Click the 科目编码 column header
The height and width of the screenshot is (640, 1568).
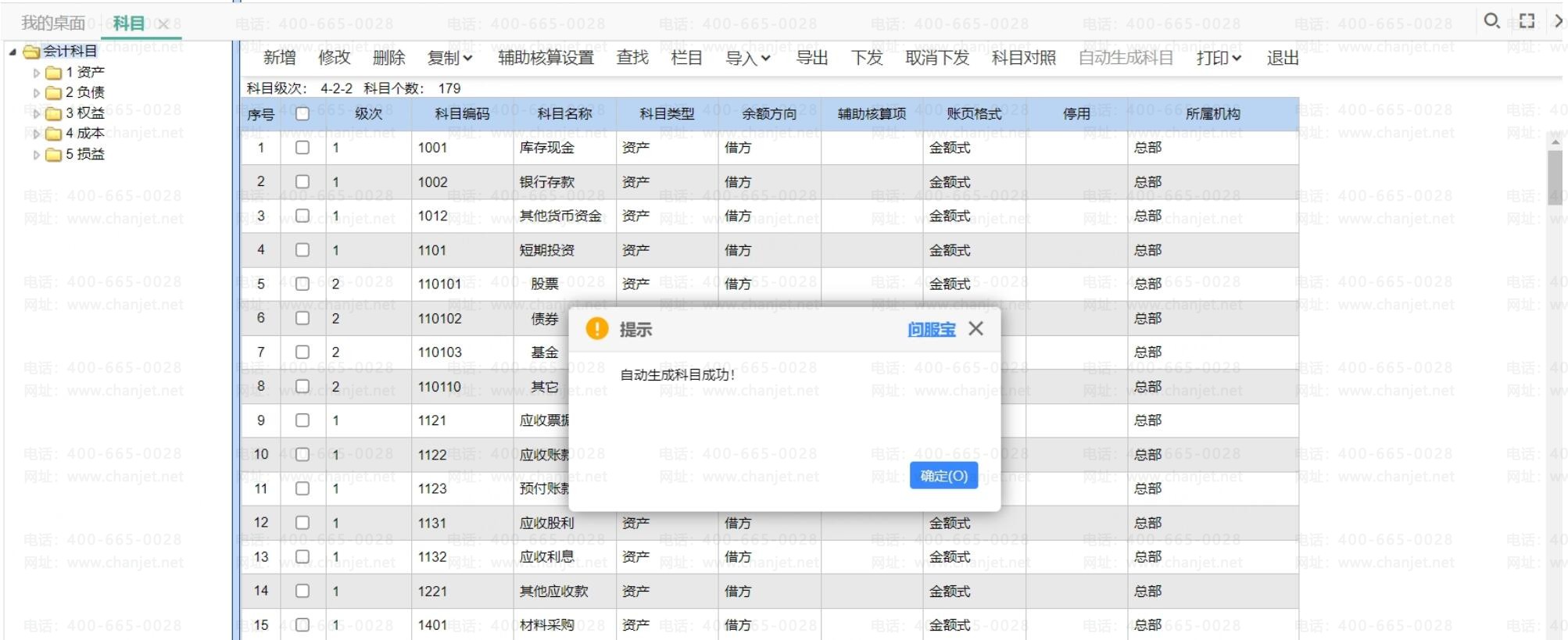[x=462, y=114]
